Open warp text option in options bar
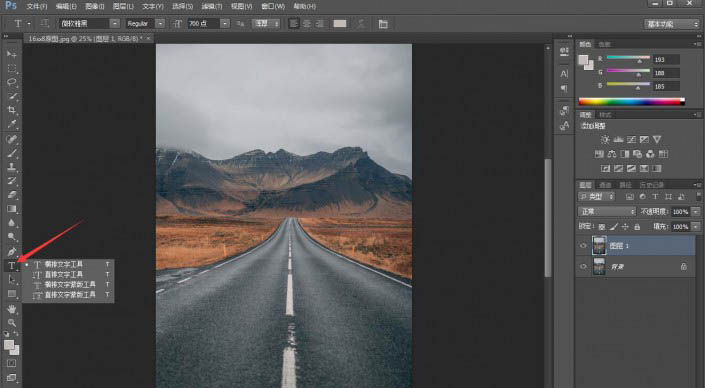 point(361,24)
